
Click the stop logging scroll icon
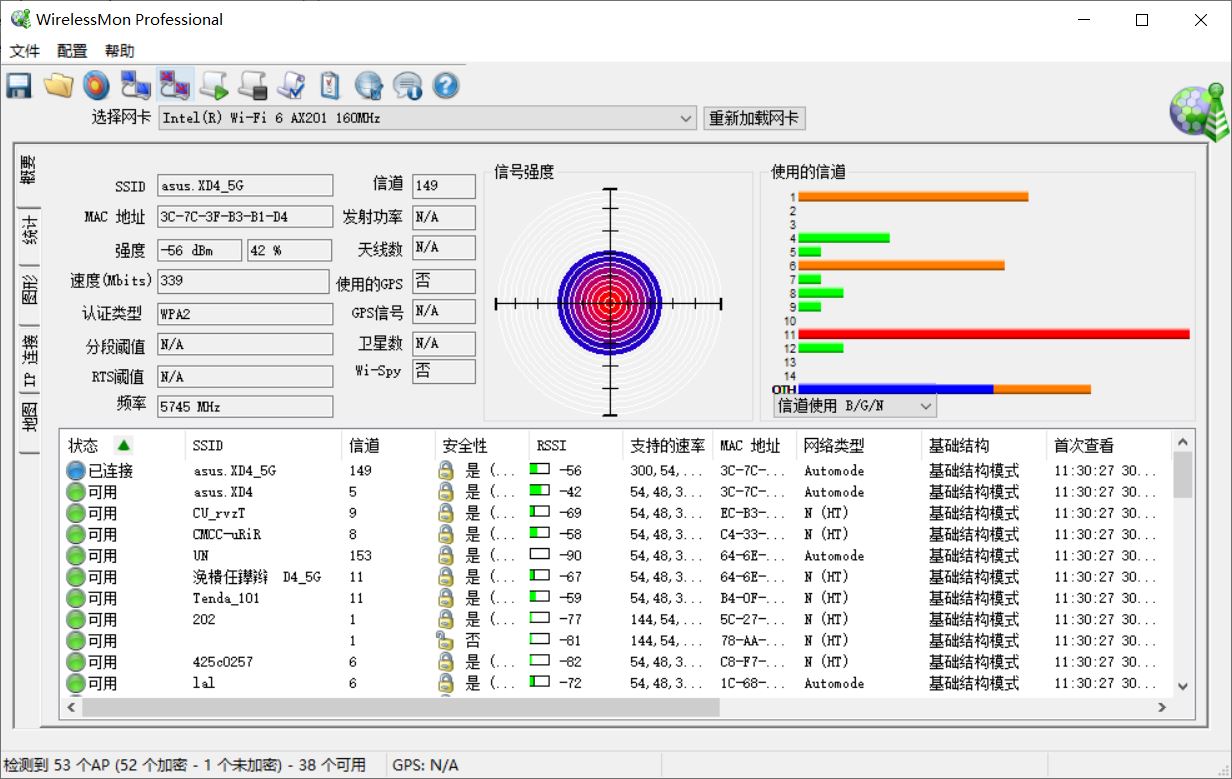coord(252,86)
